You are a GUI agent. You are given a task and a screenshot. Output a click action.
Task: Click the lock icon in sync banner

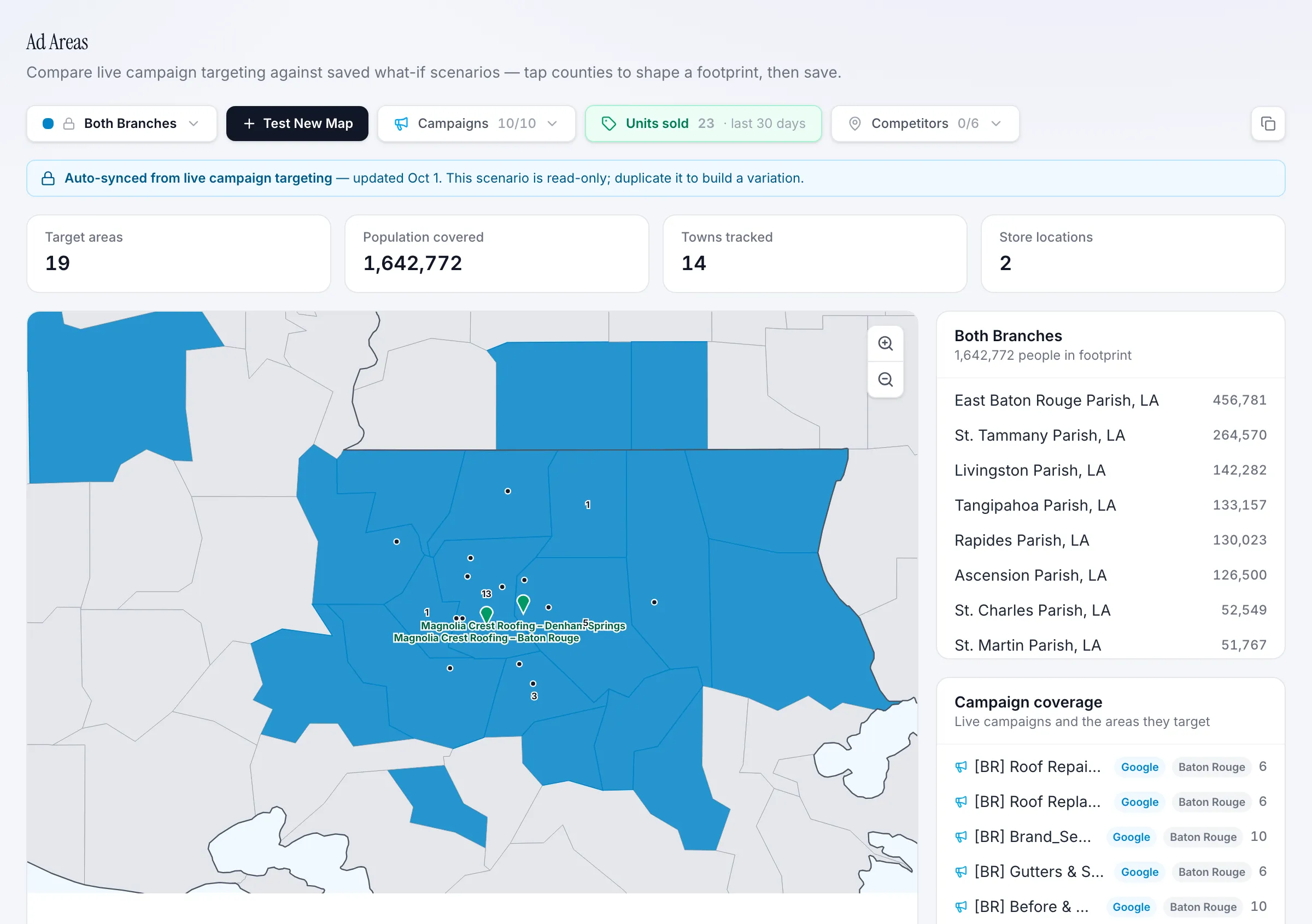[49, 178]
